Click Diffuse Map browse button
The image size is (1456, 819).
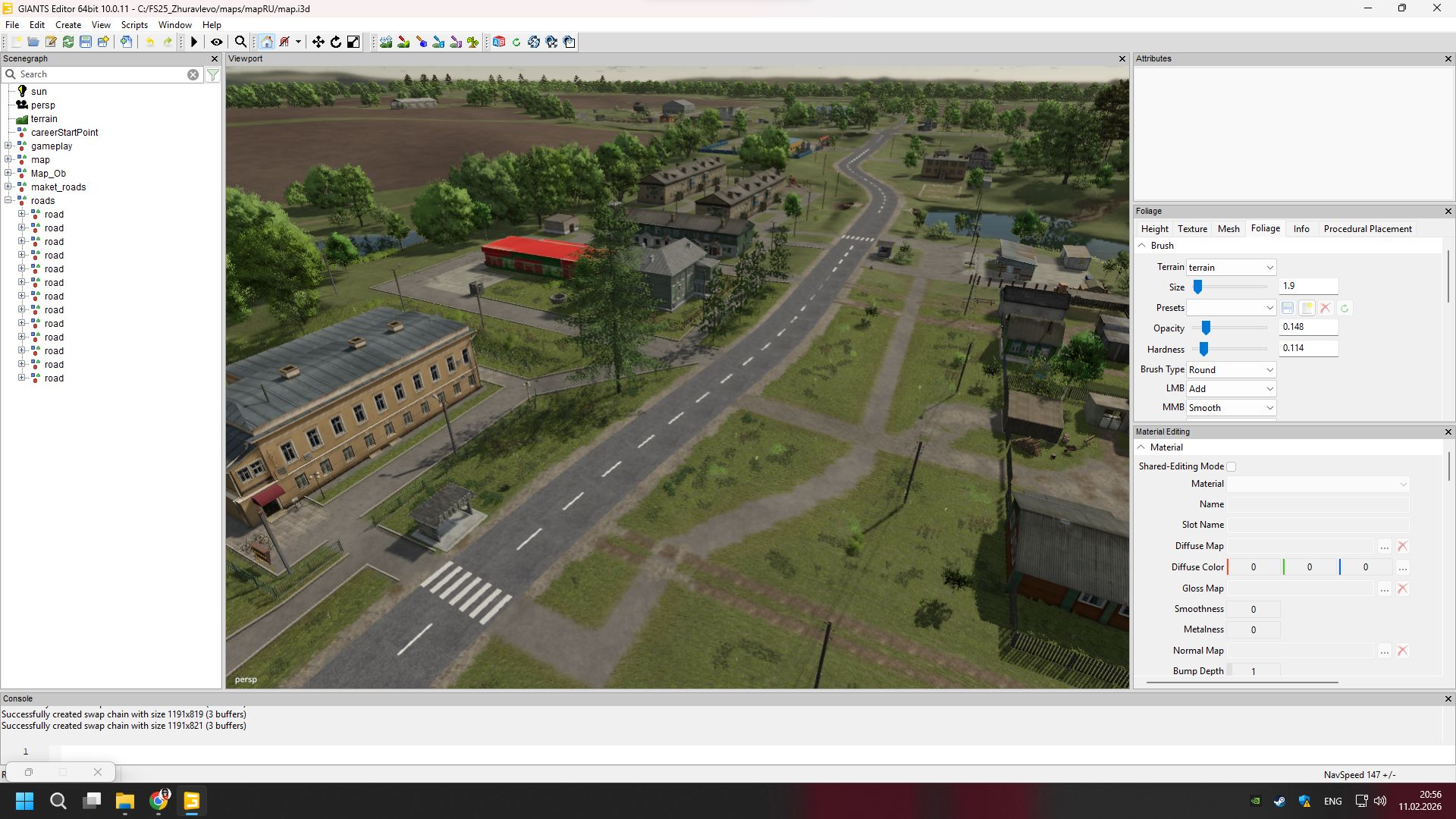[x=1385, y=547]
